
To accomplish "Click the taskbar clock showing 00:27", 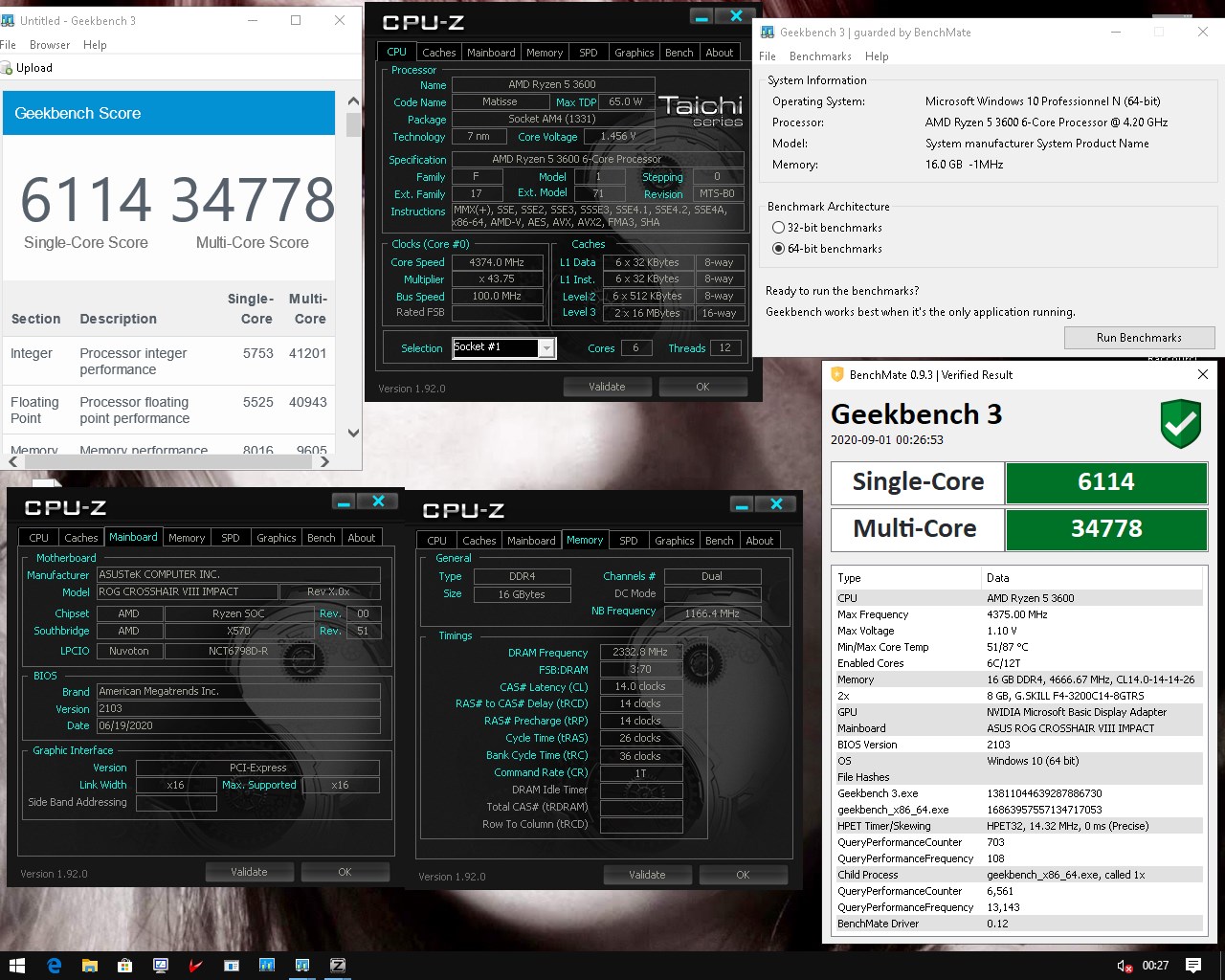I will point(1155,966).
